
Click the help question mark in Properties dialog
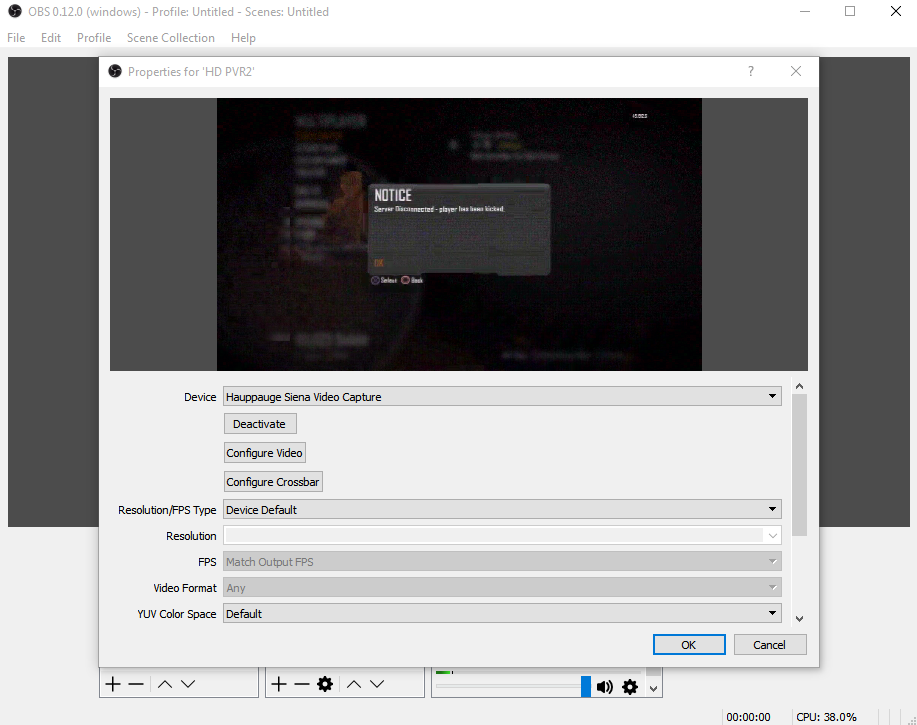[751, 71]
